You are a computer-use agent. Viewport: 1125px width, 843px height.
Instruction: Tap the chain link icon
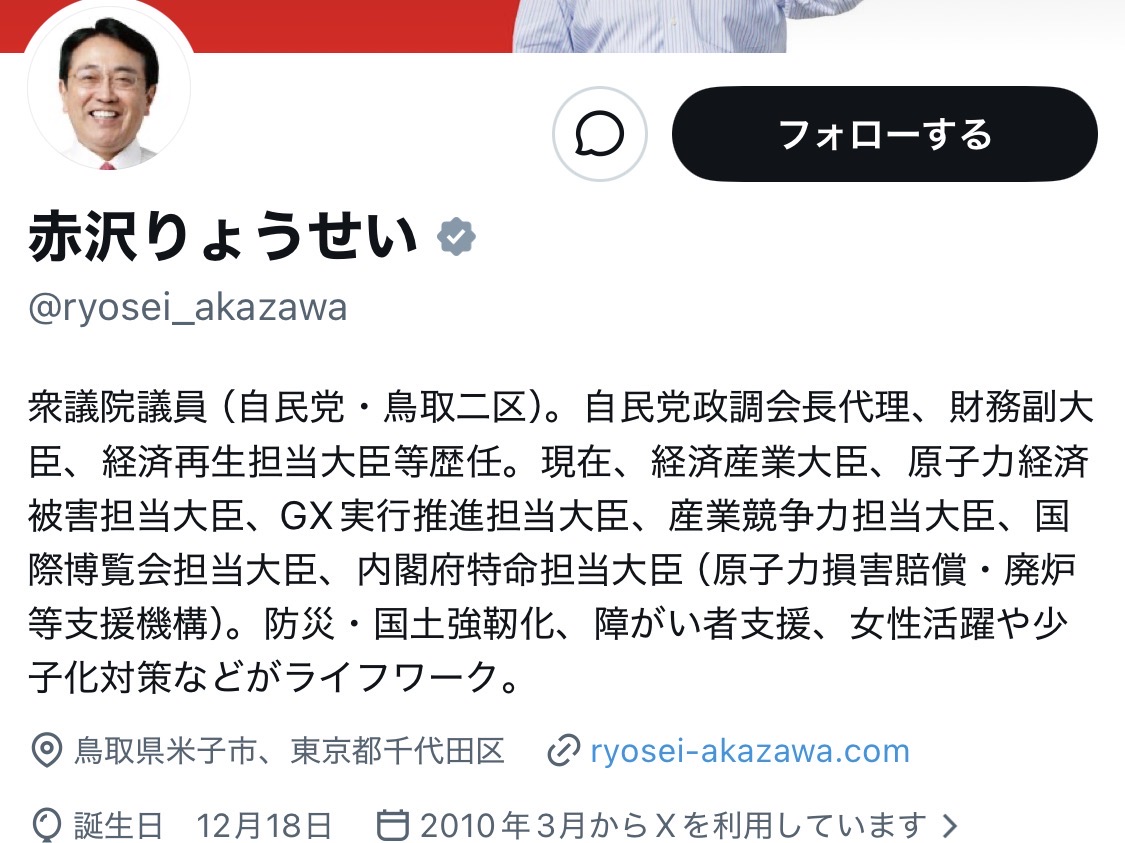tap(563, 751)
